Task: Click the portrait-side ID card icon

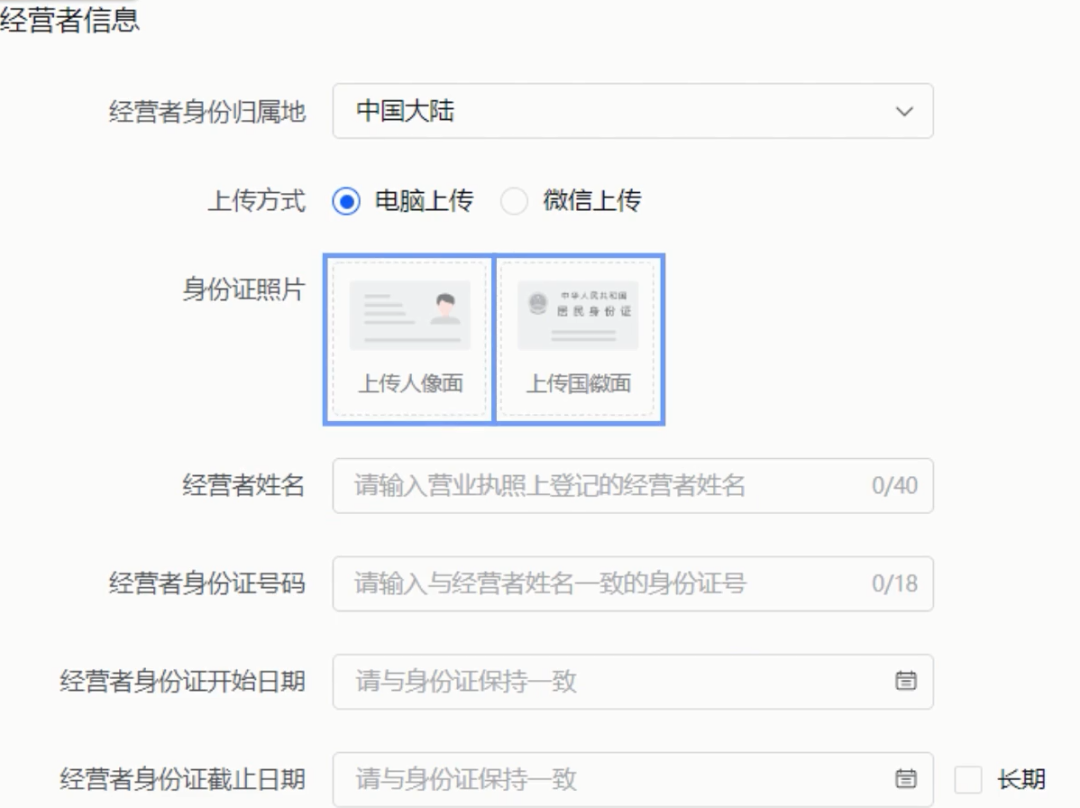Action: click(x=410, y=315)
